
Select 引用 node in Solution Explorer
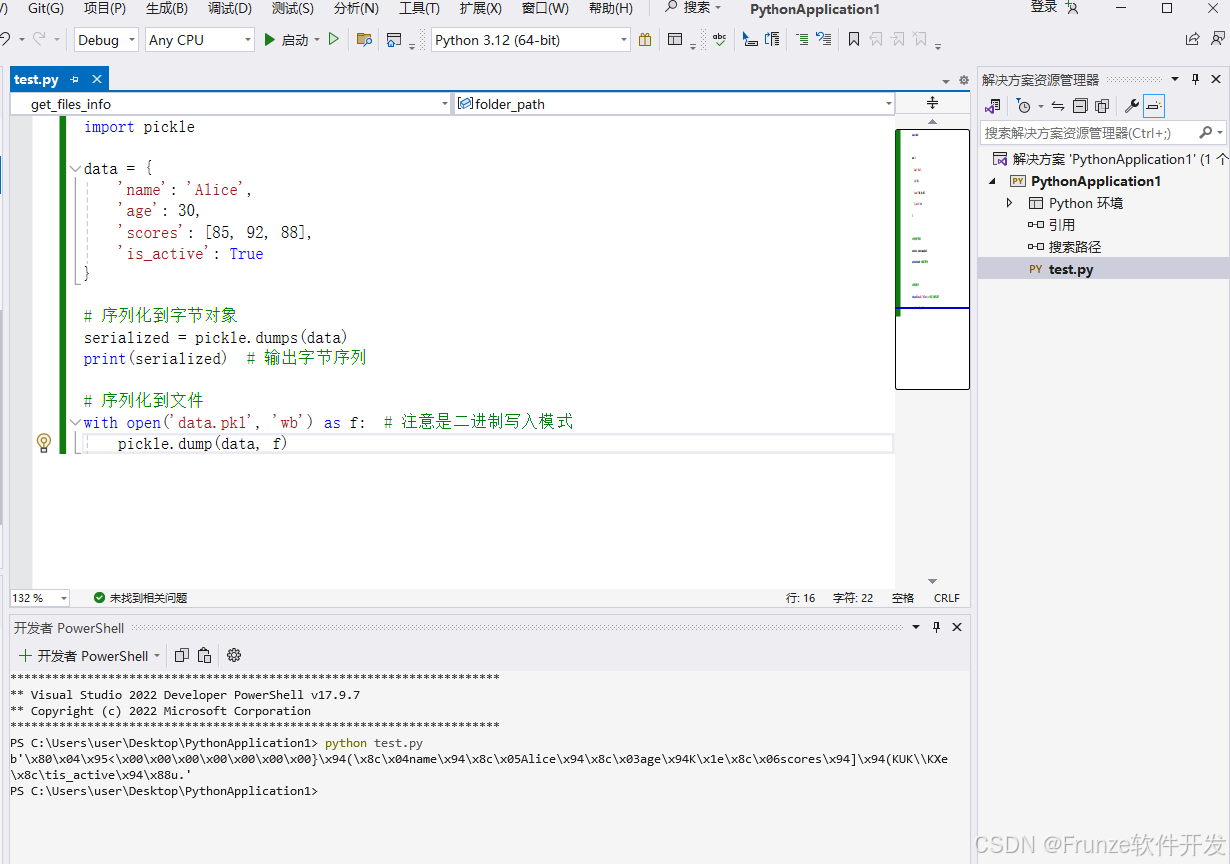(1062, 225)
